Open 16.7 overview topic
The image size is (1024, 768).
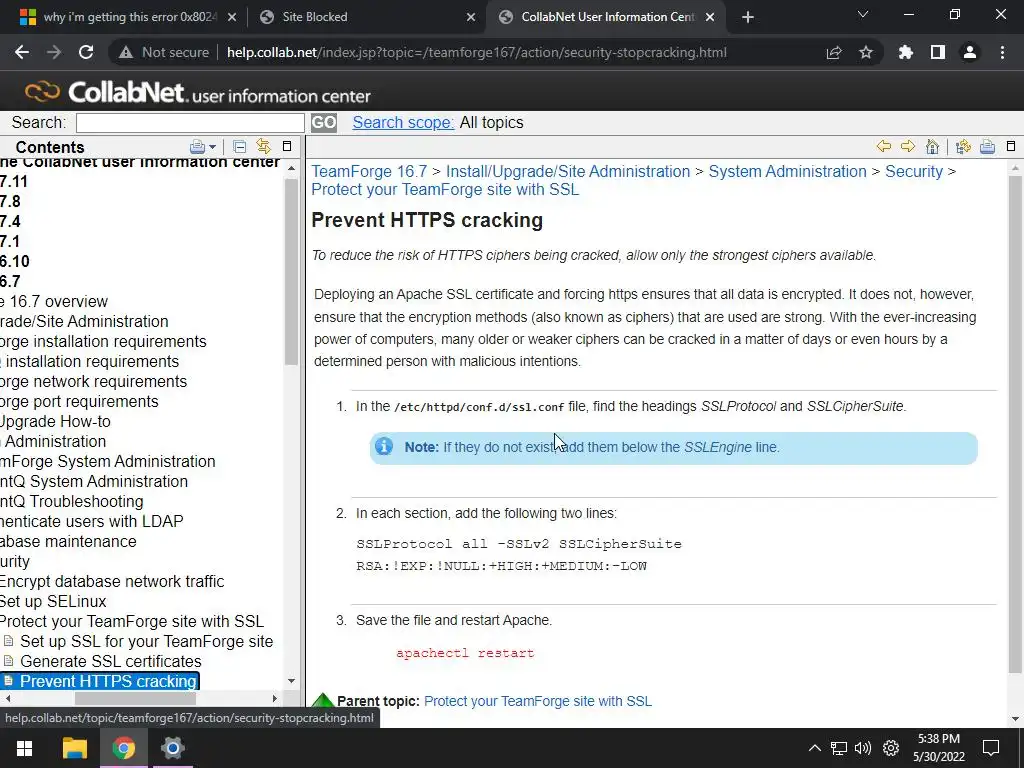click(54, 302)
